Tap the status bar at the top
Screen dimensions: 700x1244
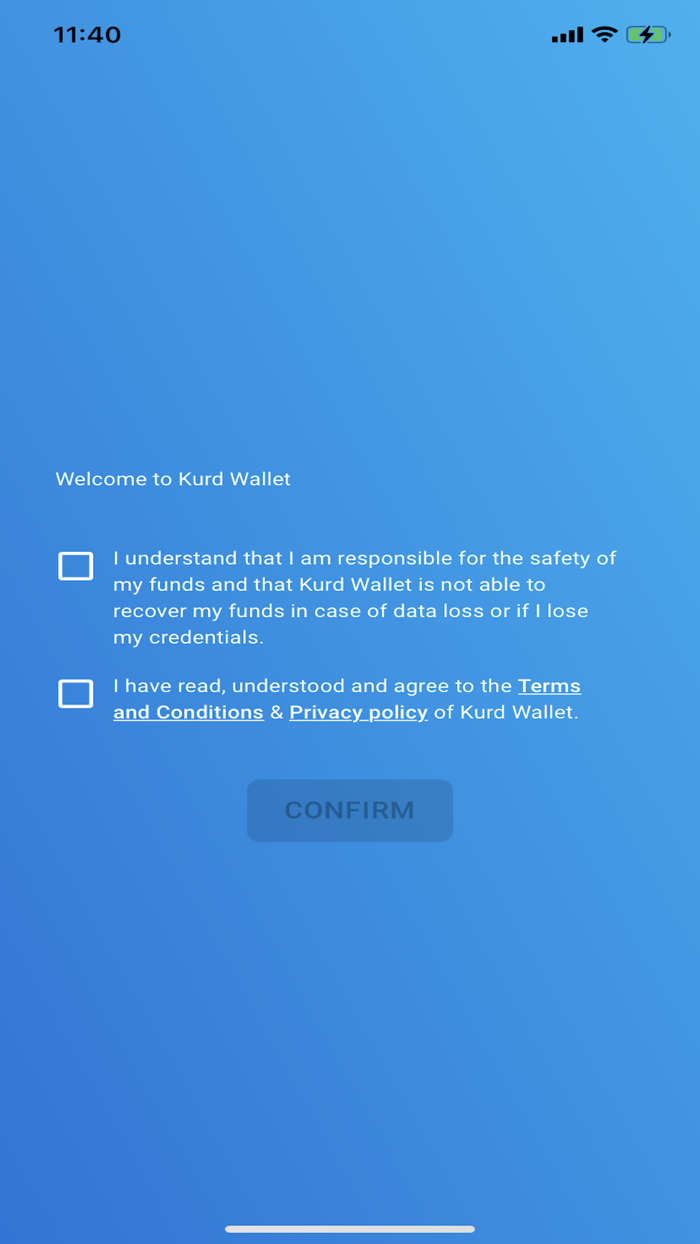click(x=349, y=33)
